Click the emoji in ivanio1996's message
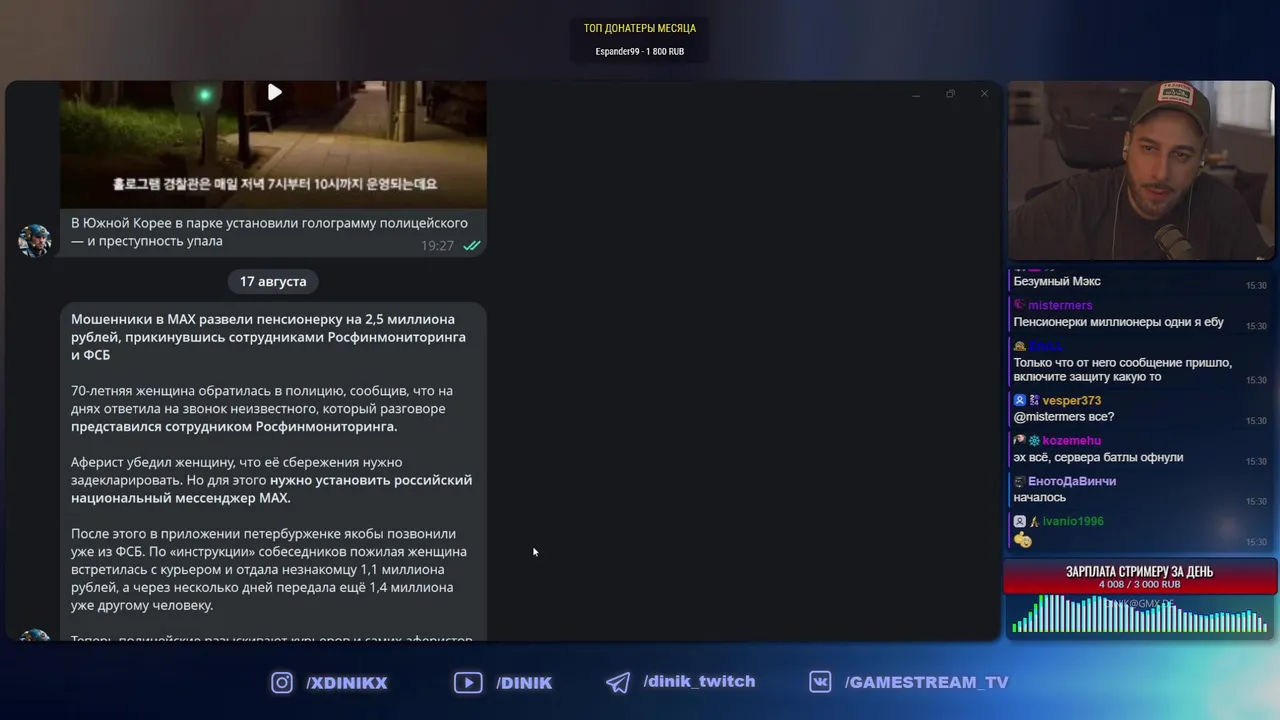The width and height of the screenshot is (1280, 720). pos(1023,540)
